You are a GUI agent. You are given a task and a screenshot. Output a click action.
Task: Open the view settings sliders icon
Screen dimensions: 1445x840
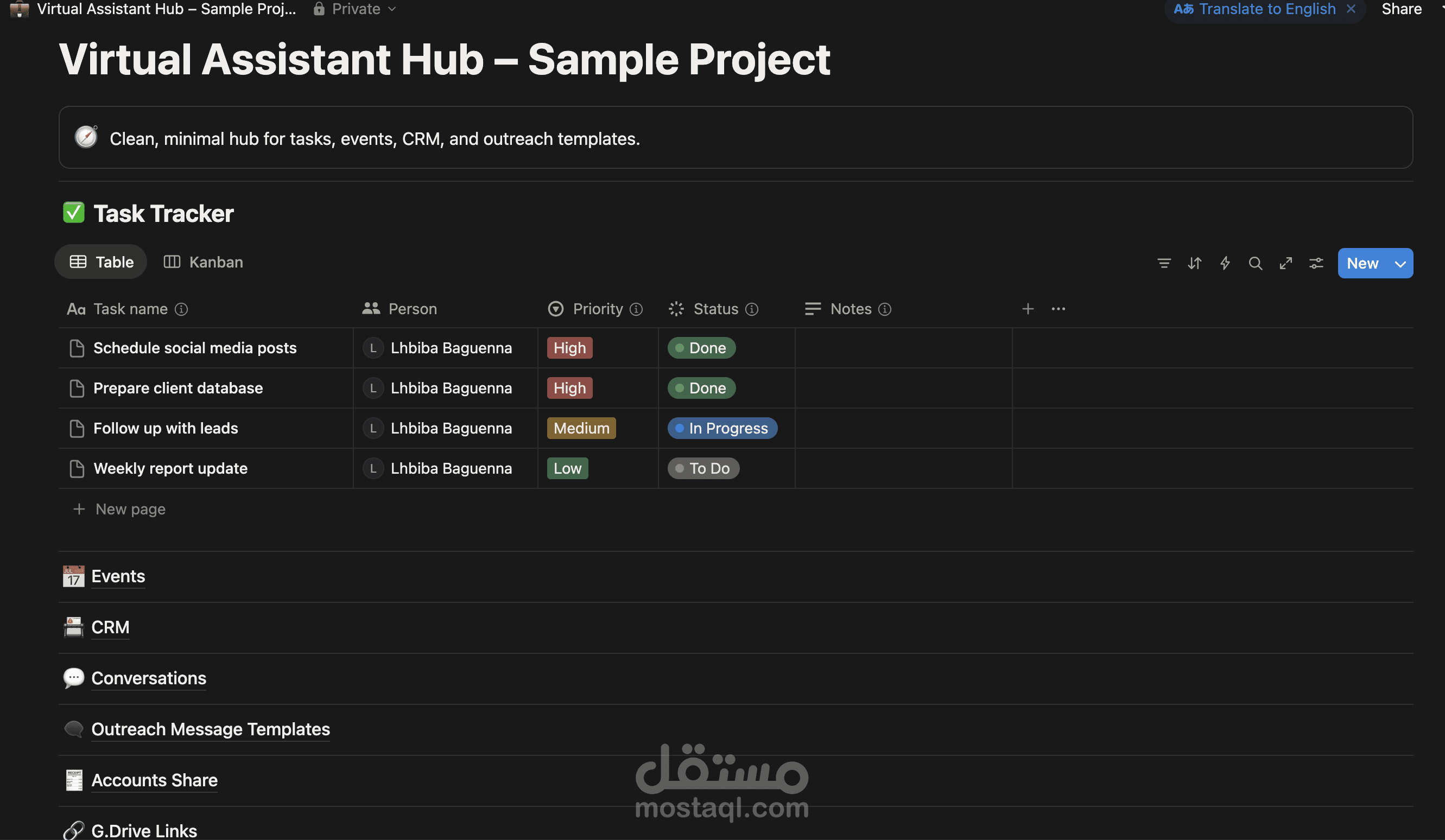(x=1316, y=263)
